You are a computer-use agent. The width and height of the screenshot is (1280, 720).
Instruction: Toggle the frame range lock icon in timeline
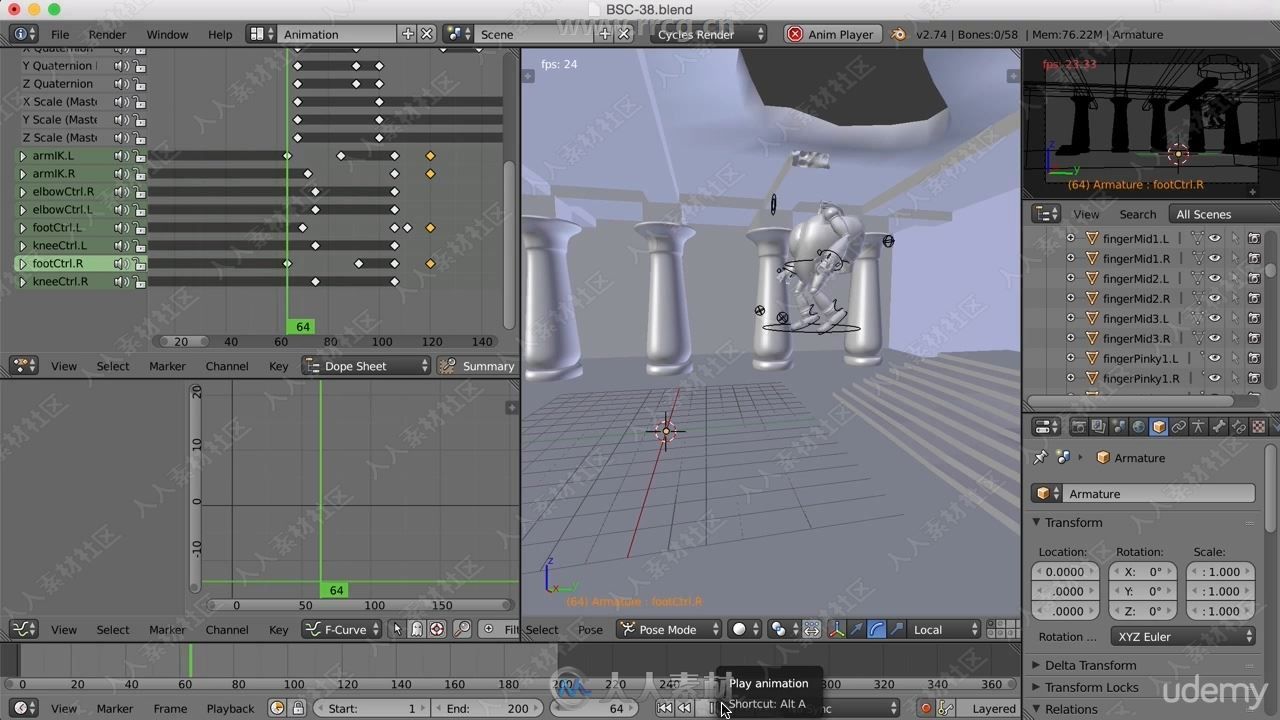pyautogui.click(x=297, y=708)
